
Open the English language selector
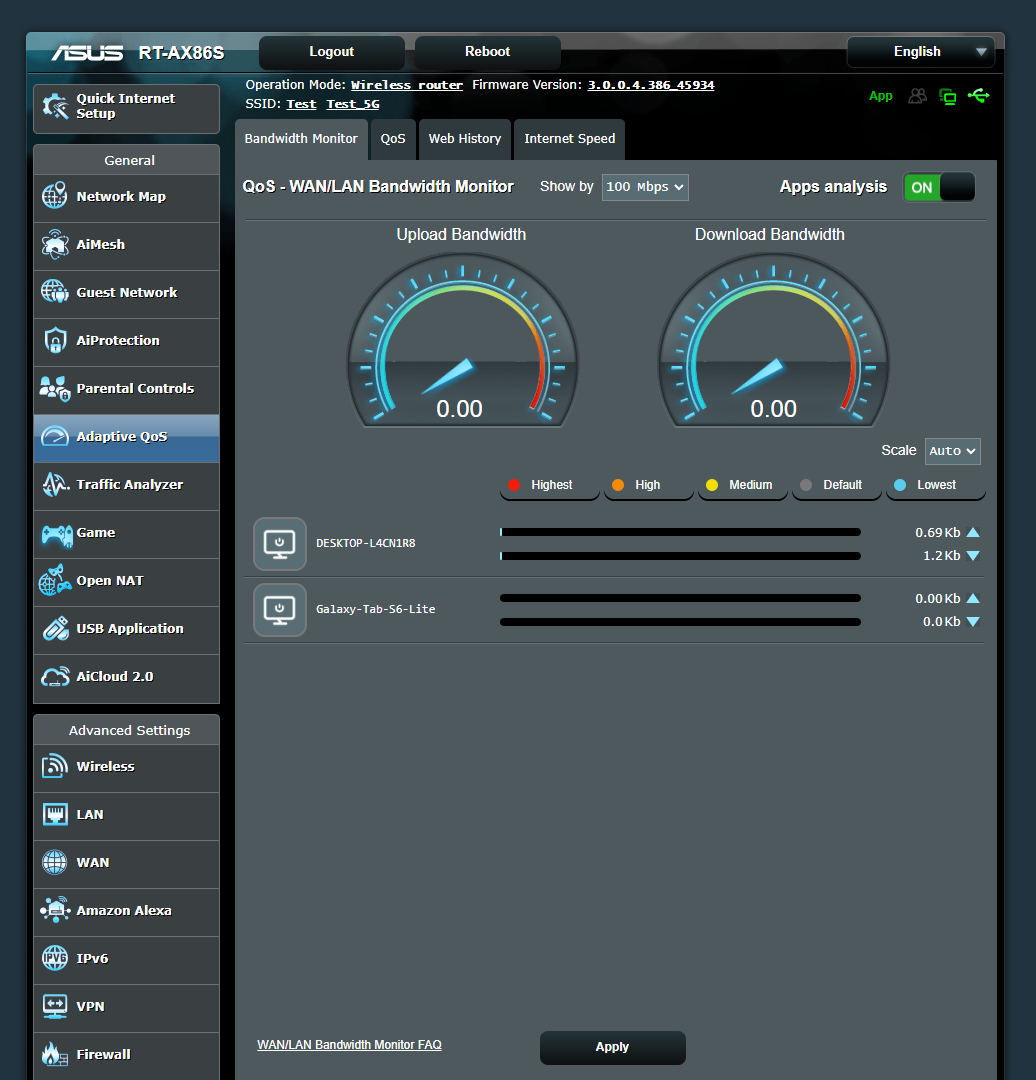919,51
